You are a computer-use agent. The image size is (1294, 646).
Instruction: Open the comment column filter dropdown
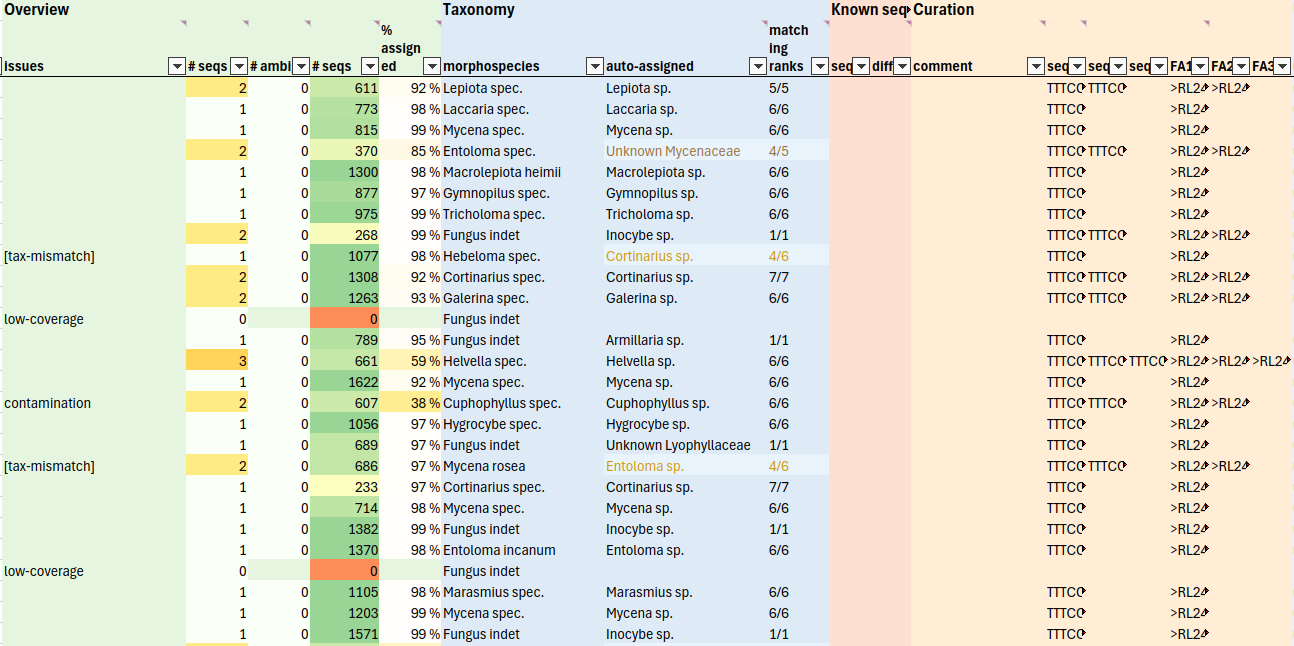coord(1036,67)
